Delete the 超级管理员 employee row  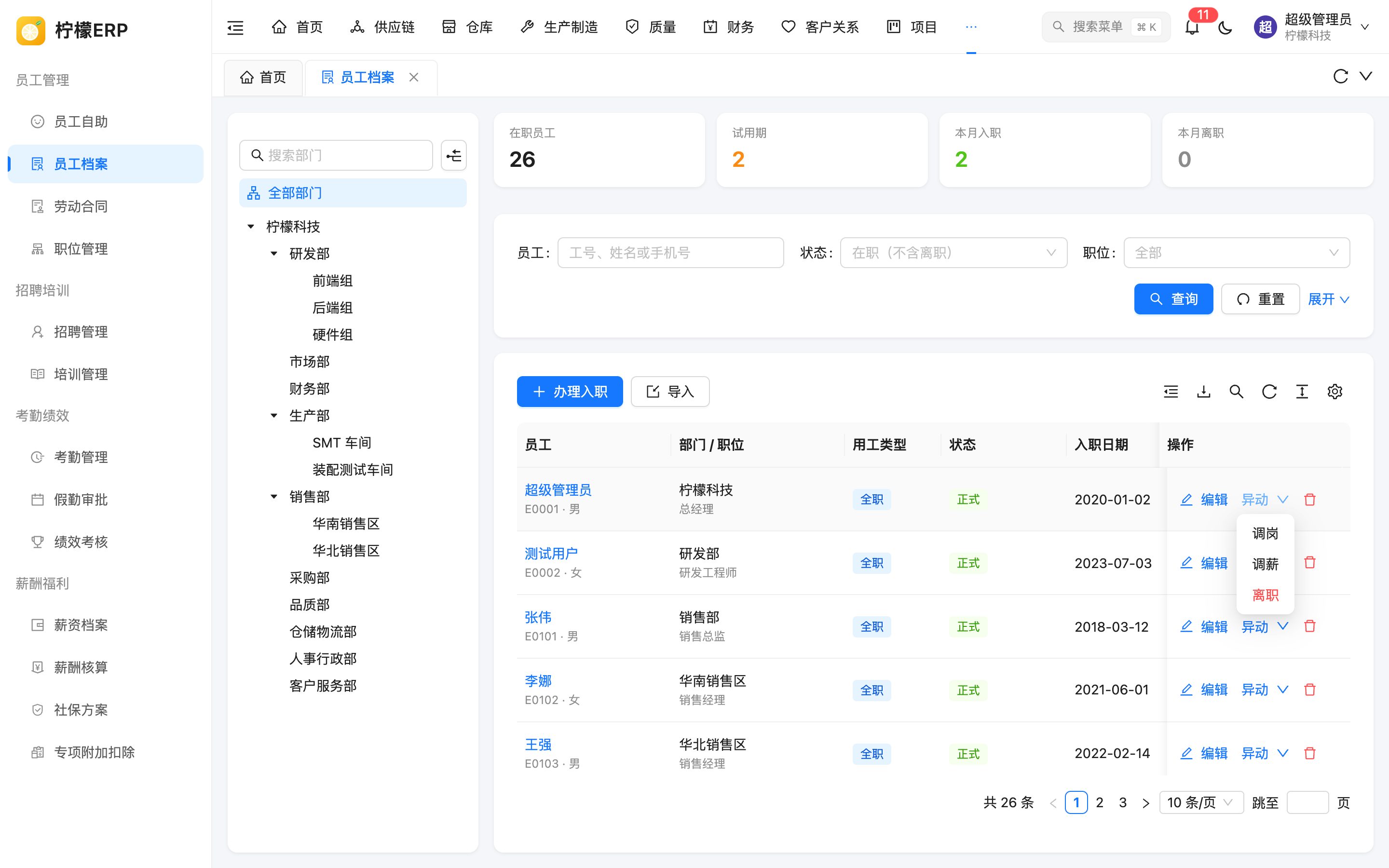[x=1310, y=500]
